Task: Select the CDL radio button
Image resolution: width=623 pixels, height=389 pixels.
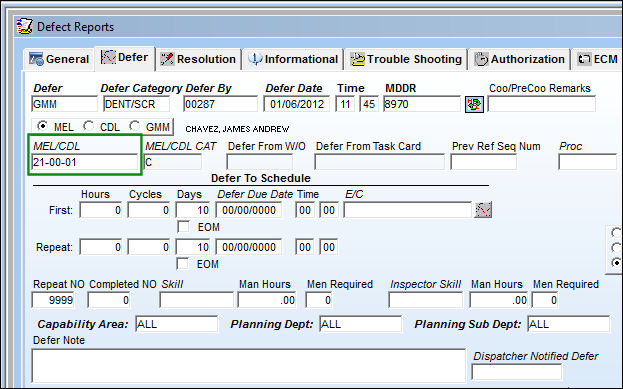Action: click(88, 126)
